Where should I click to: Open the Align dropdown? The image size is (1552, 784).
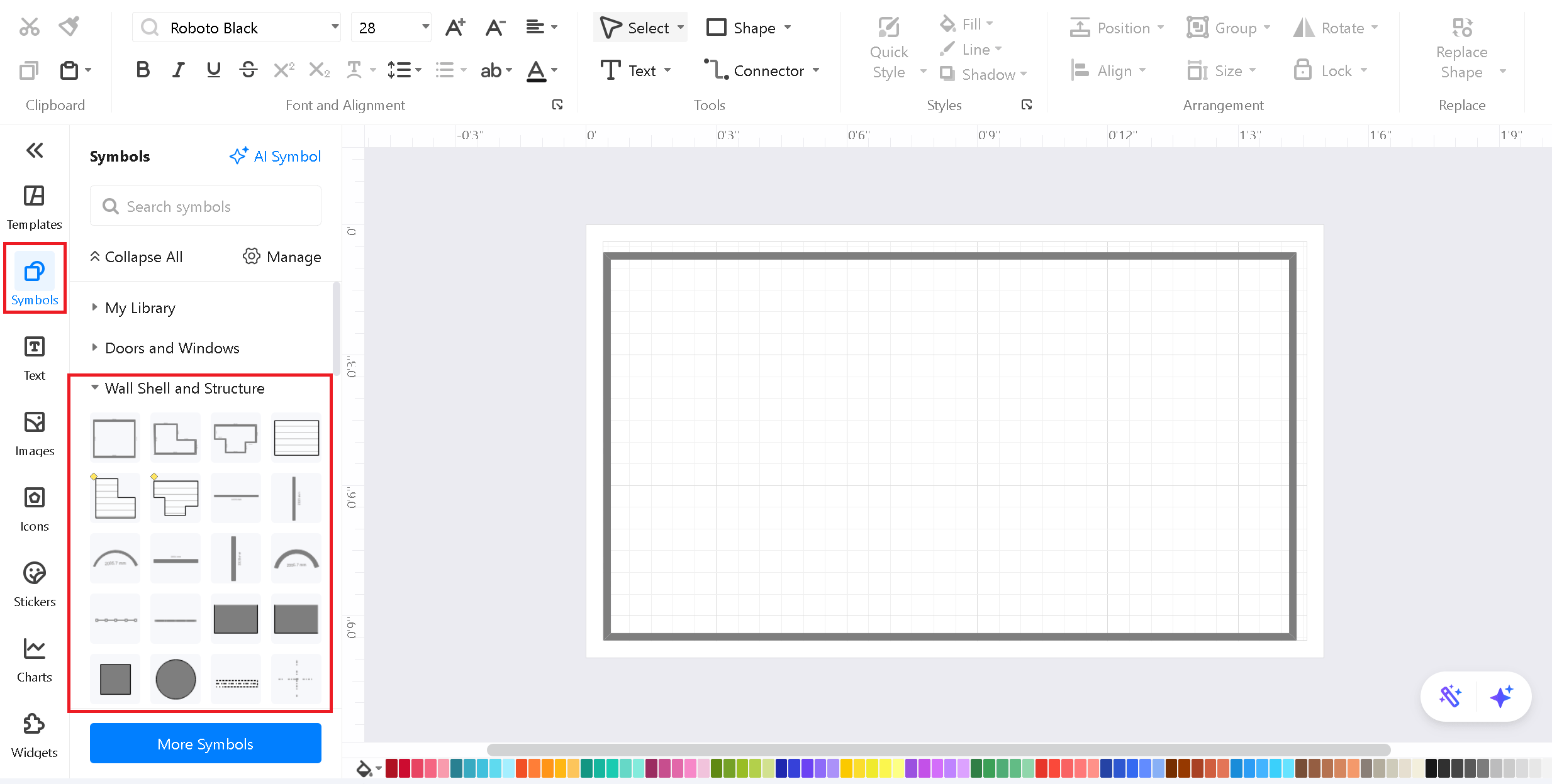coord(1108,70)
